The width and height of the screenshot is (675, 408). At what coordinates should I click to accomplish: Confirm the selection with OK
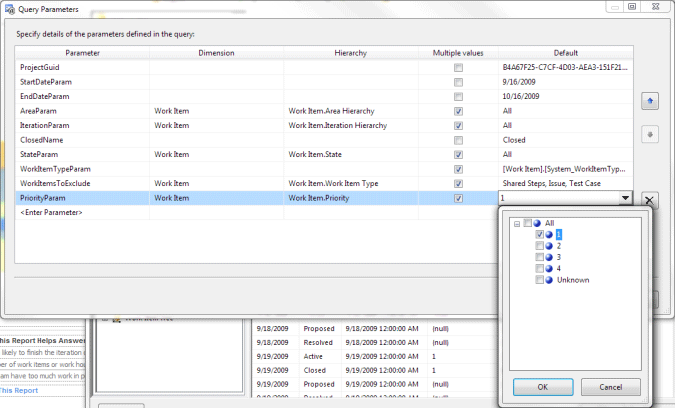(x=543, y=387)
